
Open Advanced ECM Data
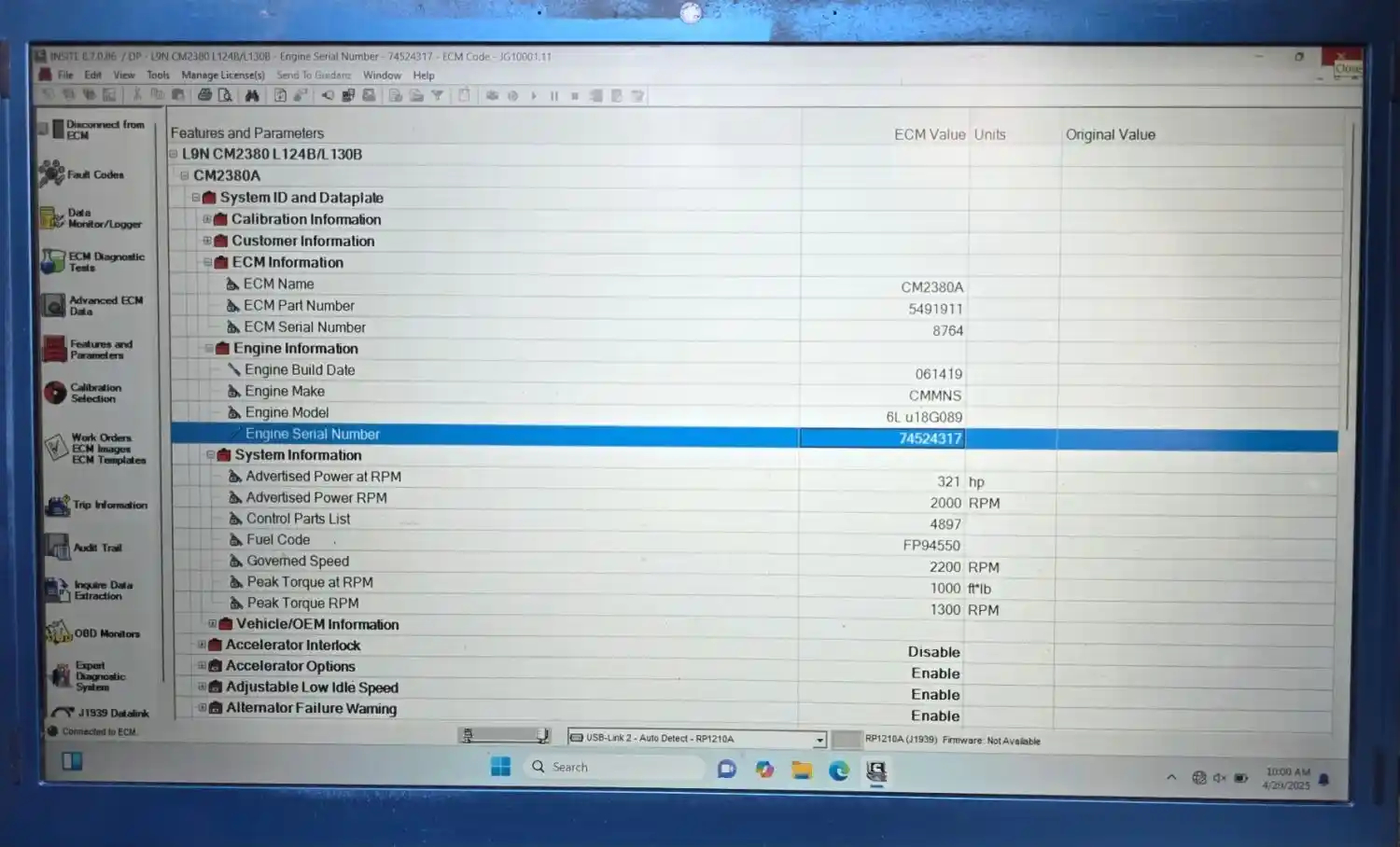pyautogui.click(x=105, y=306)
